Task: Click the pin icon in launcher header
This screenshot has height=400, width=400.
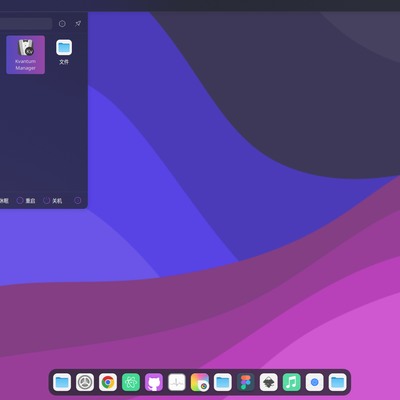Action: (78, 24)
